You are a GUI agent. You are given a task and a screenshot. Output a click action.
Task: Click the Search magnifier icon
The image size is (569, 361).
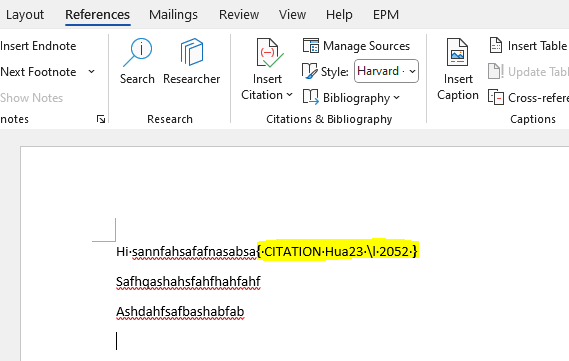[138, 52]
